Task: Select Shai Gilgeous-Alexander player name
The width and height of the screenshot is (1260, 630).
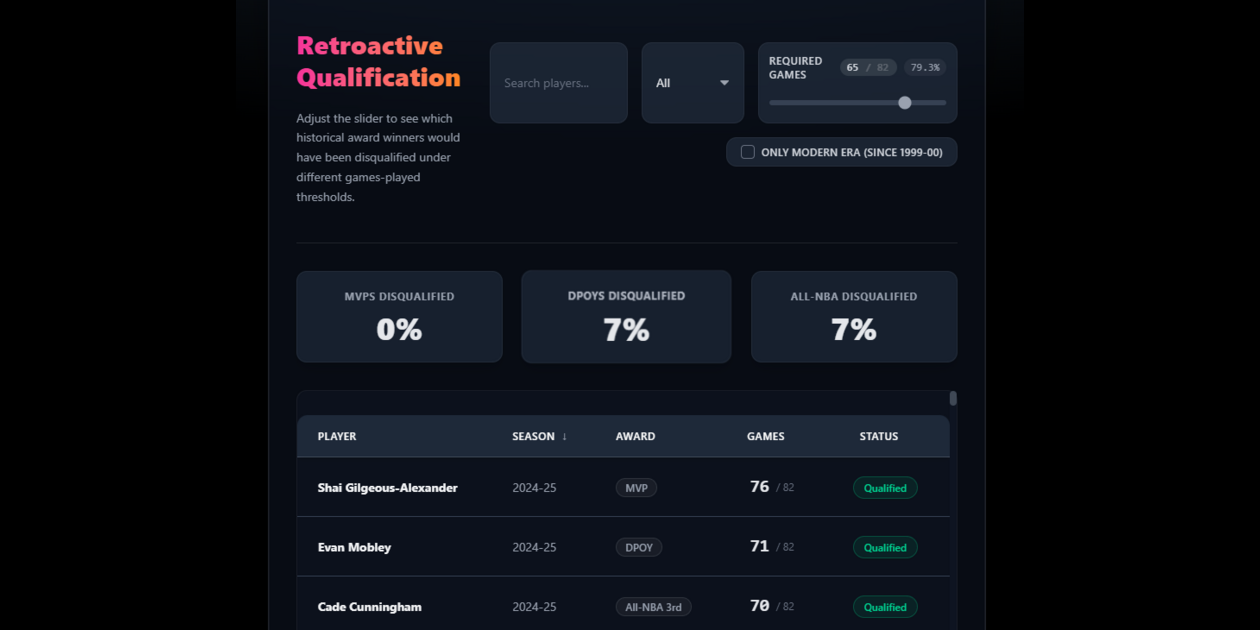Action: [x=387, y=488]
